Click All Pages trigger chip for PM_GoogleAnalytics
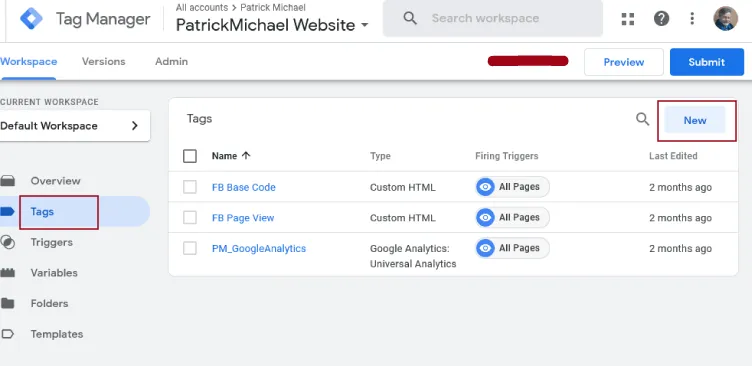752x366 pixels. click(512, 248)
